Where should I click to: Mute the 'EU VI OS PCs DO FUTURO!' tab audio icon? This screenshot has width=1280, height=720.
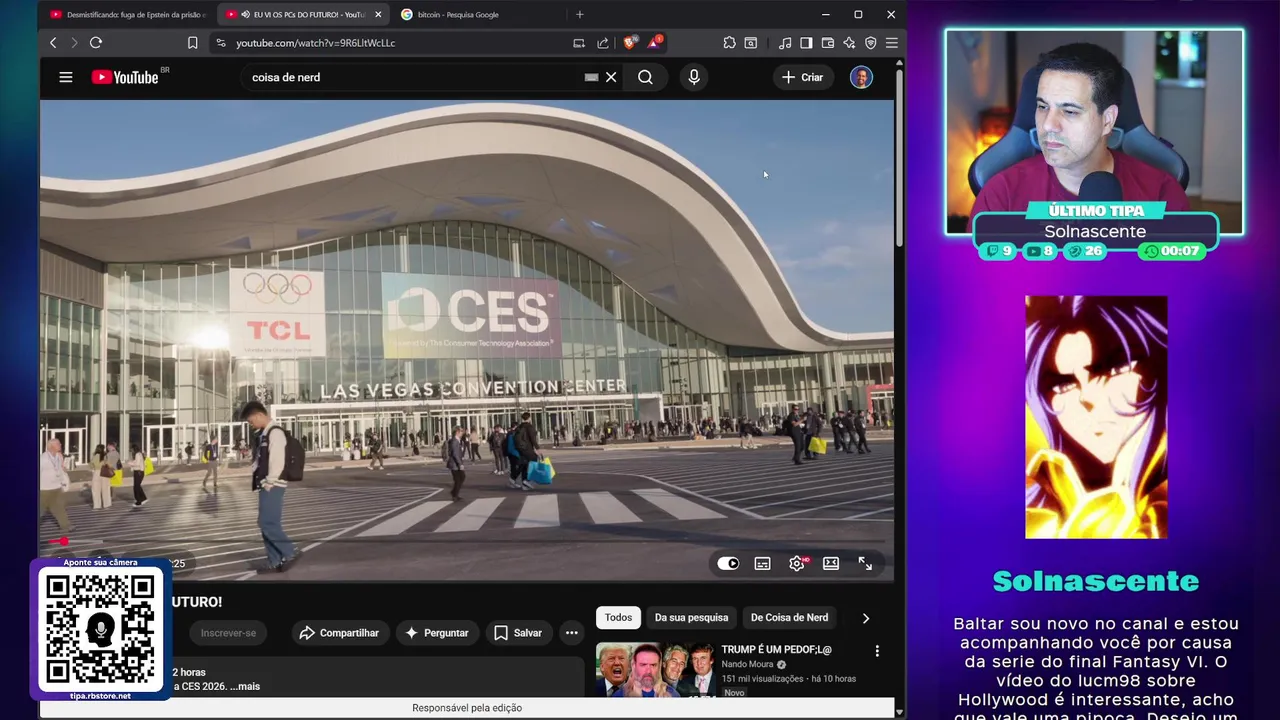tap(245, 14)
